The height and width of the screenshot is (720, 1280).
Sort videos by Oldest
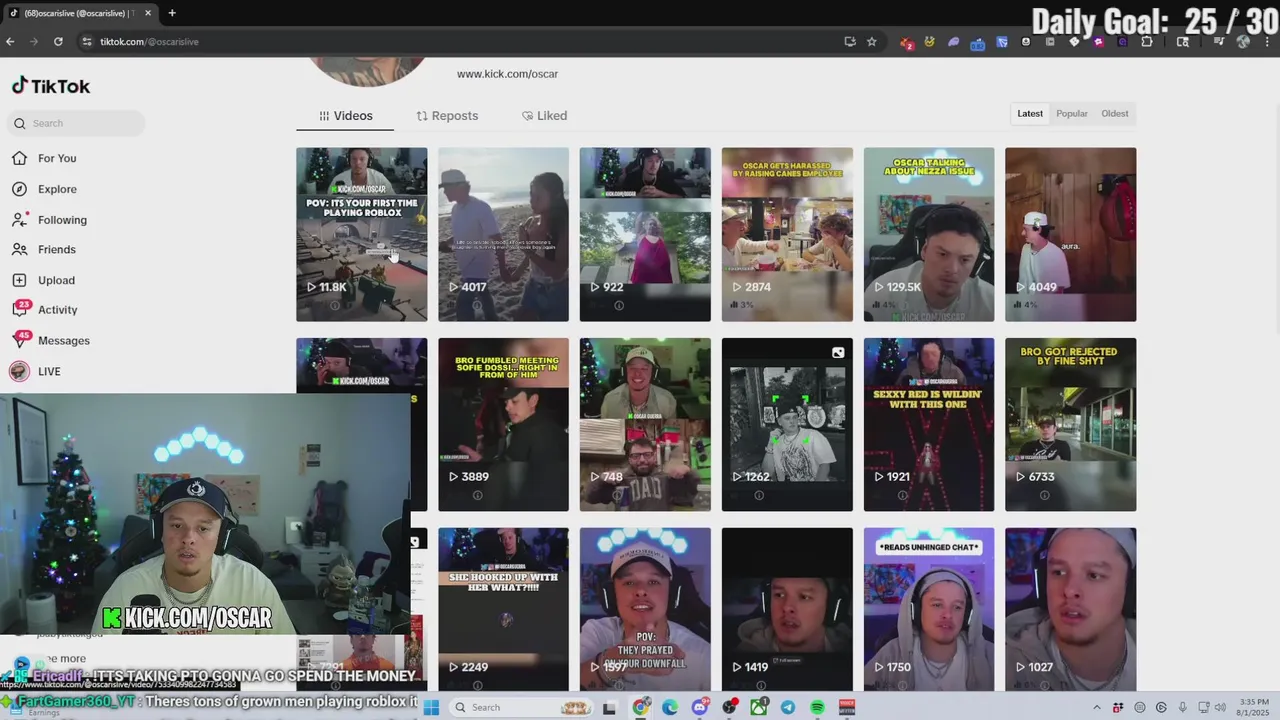click(1115, 114)
